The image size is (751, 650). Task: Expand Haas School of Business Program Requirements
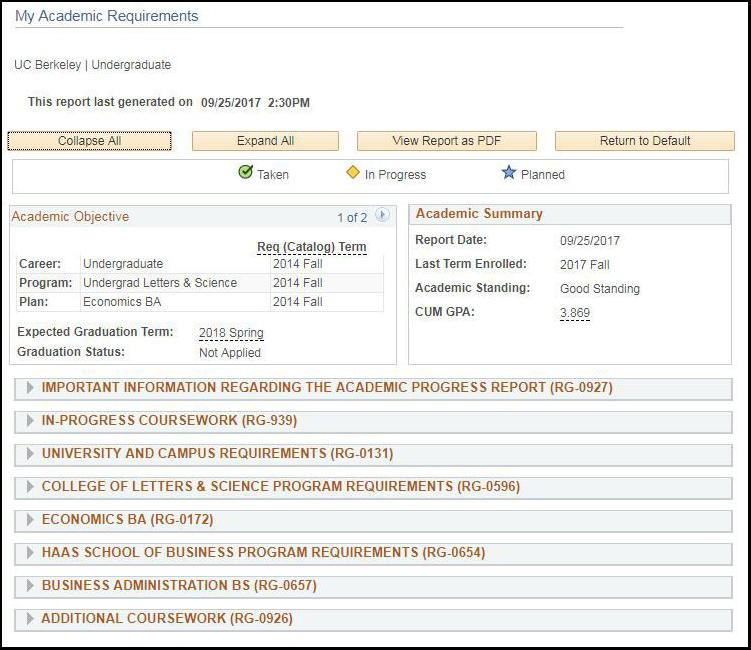click(373, 554)
